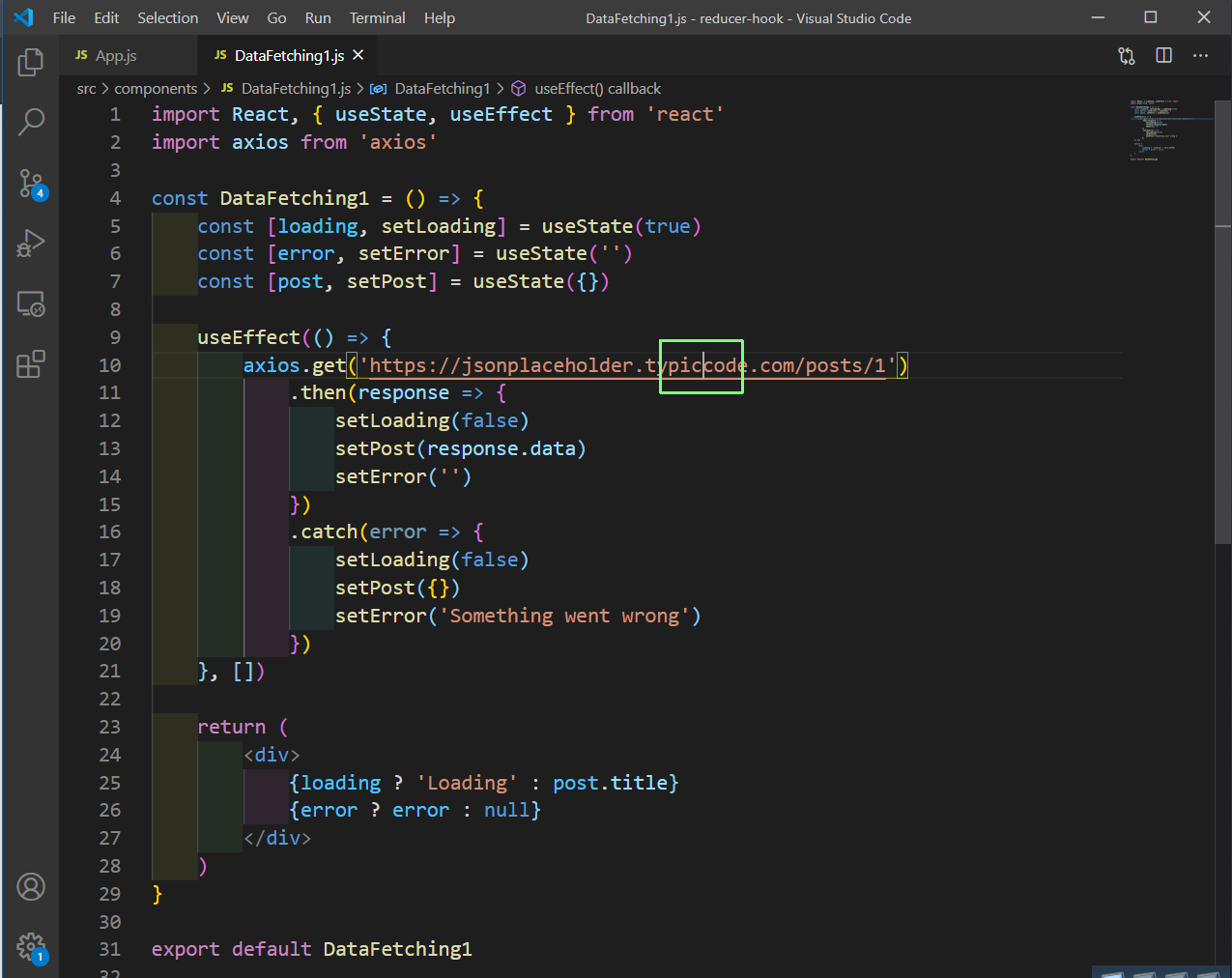Viewport: 1232px width, 978px height.
Task: Click 'useEffect' in the import line
Action: coord(501,114)
